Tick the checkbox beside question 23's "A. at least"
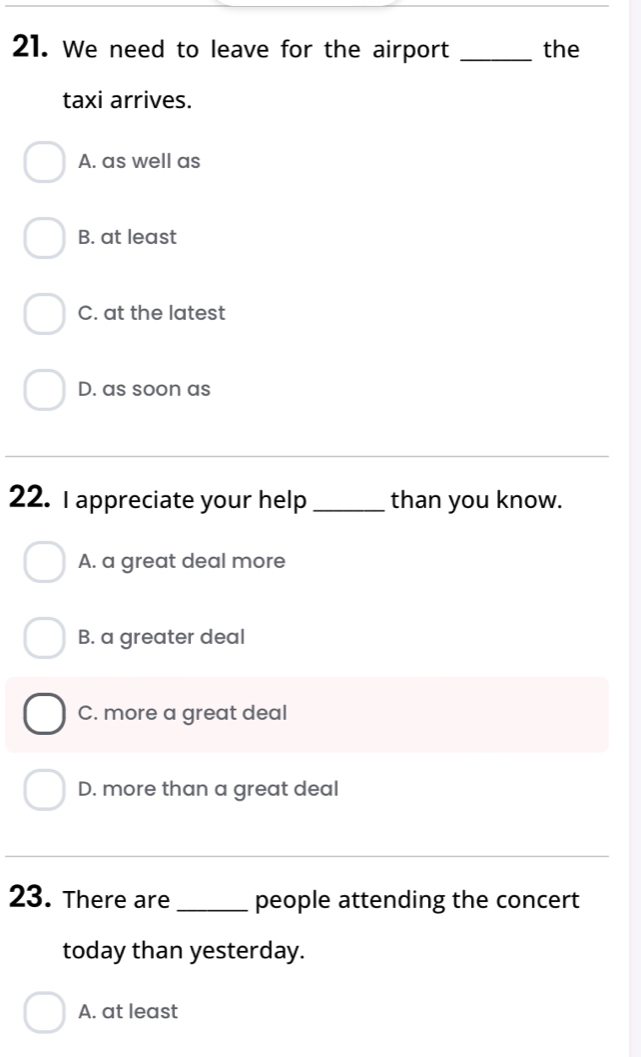 (x=44, y=1013)
